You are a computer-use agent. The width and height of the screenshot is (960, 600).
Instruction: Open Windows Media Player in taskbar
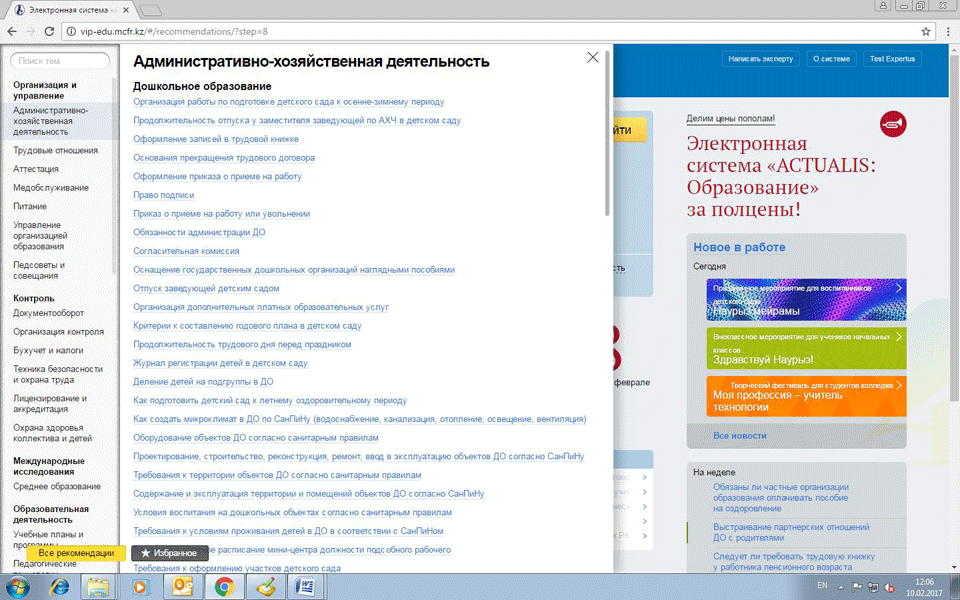143,586
